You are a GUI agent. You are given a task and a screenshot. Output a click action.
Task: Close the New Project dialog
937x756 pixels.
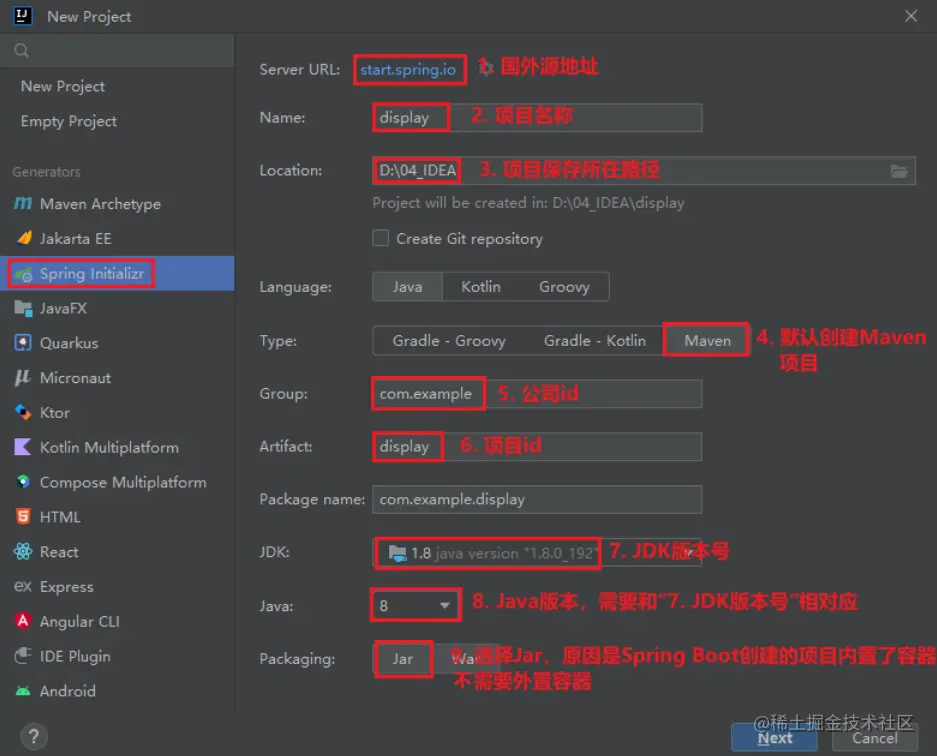pyautogui.click(x=911, y=16)
